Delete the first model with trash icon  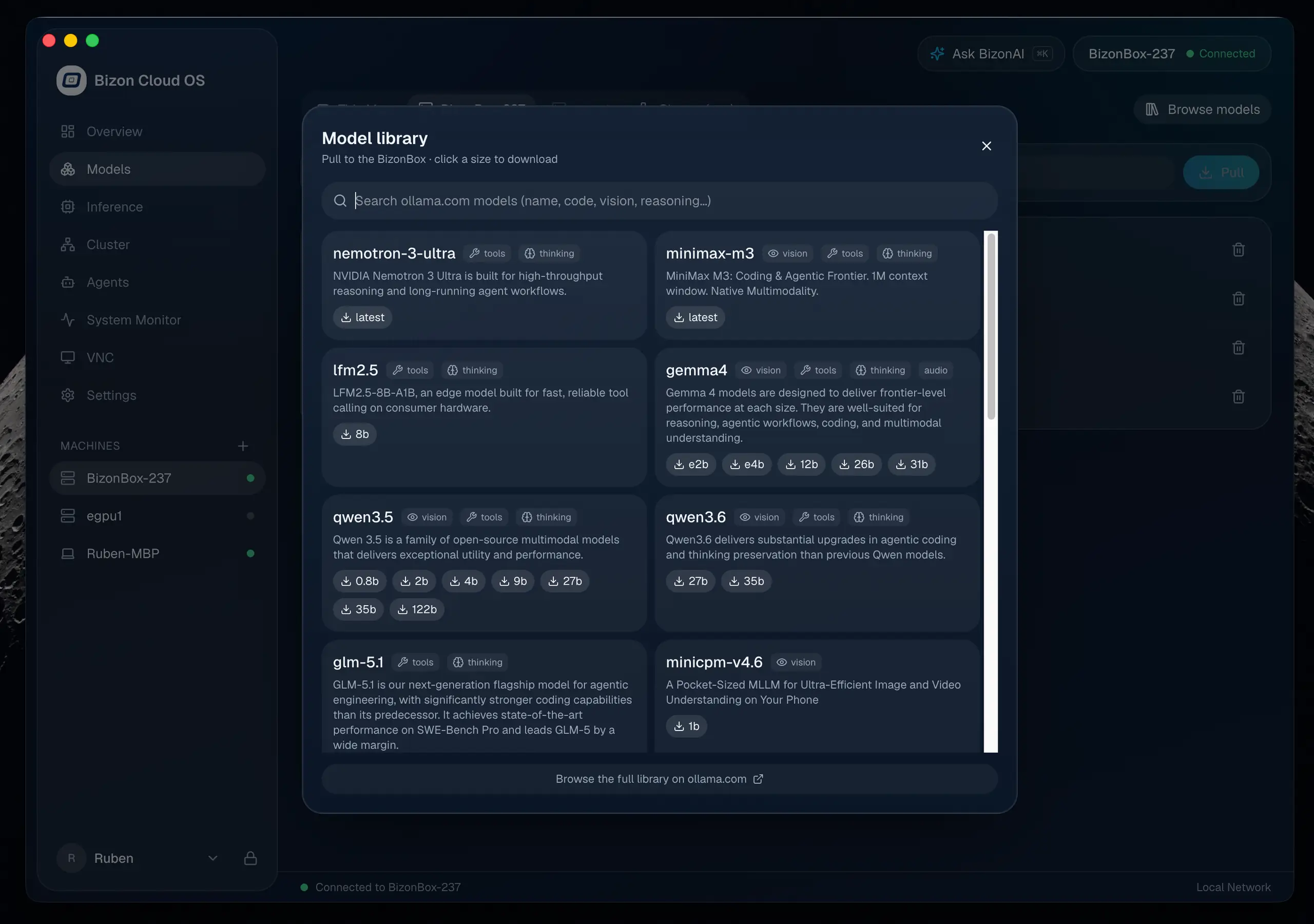pos(1238,249)
